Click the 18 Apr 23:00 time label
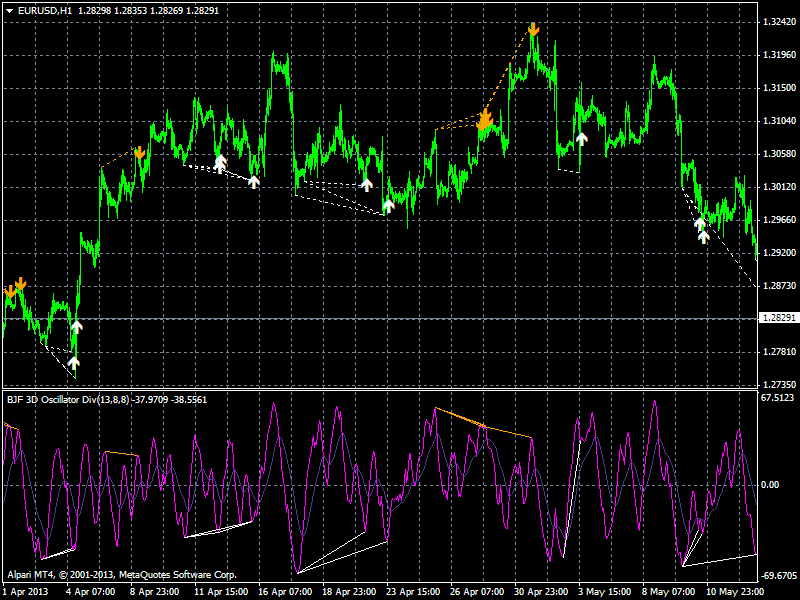Viewport: 800px width, 600px height. [x=349, y=592]
